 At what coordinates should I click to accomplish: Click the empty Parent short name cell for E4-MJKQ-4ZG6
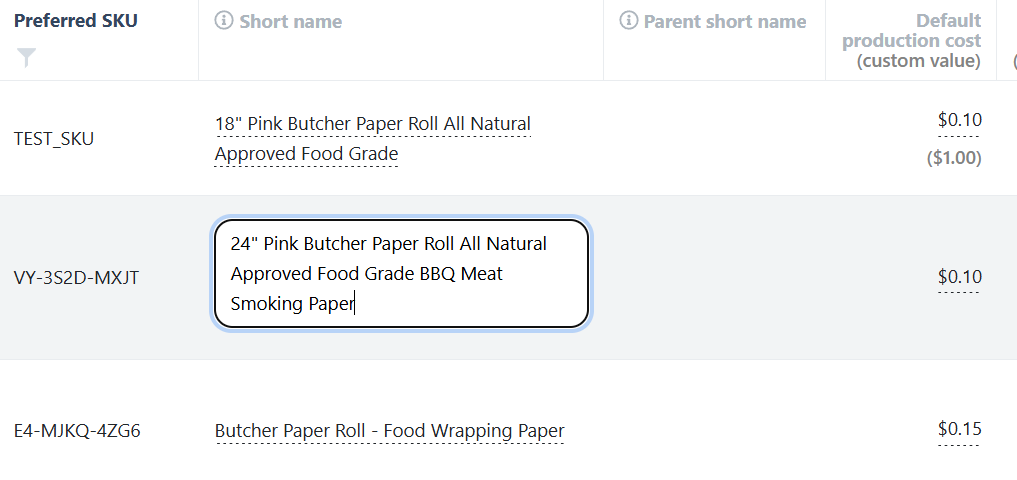[x=714, y=420]
